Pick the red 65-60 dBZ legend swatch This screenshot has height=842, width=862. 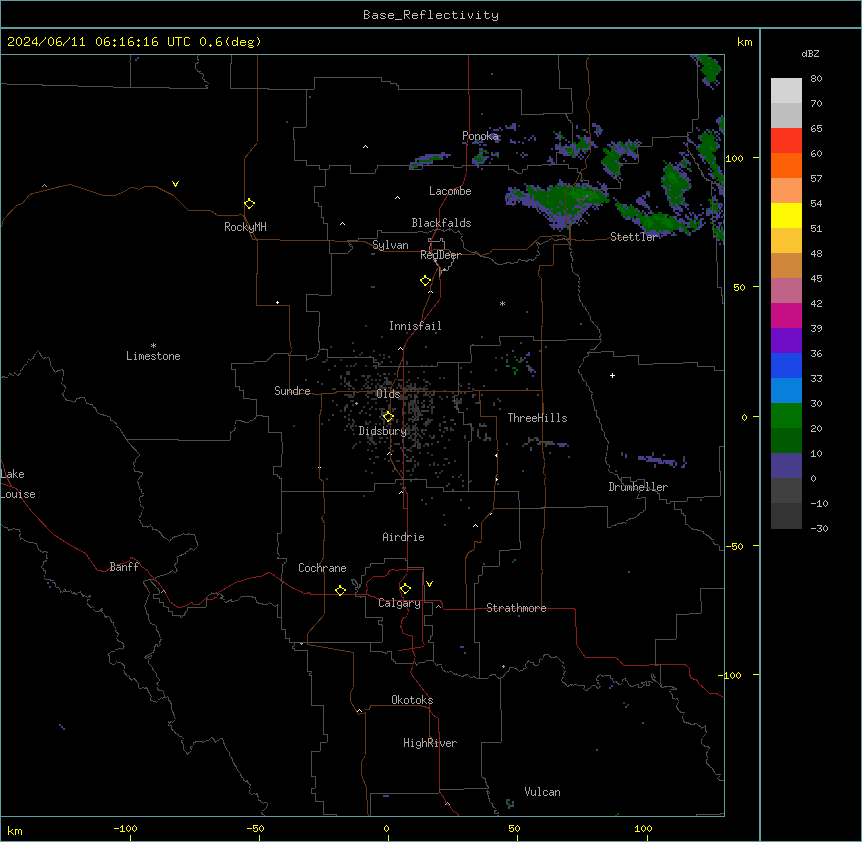tap(786, 140)
